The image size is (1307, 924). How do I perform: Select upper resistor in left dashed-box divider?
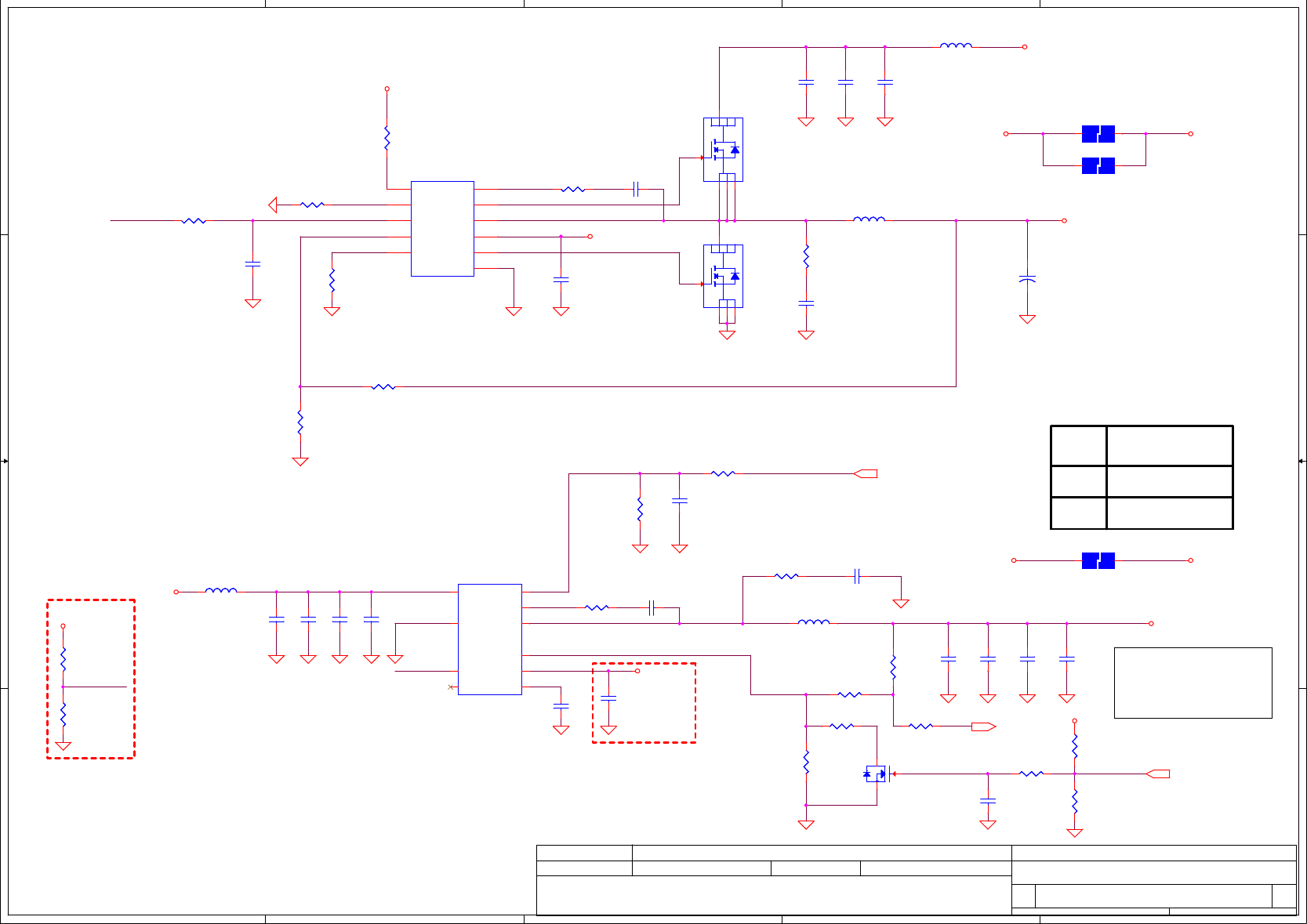63,659
